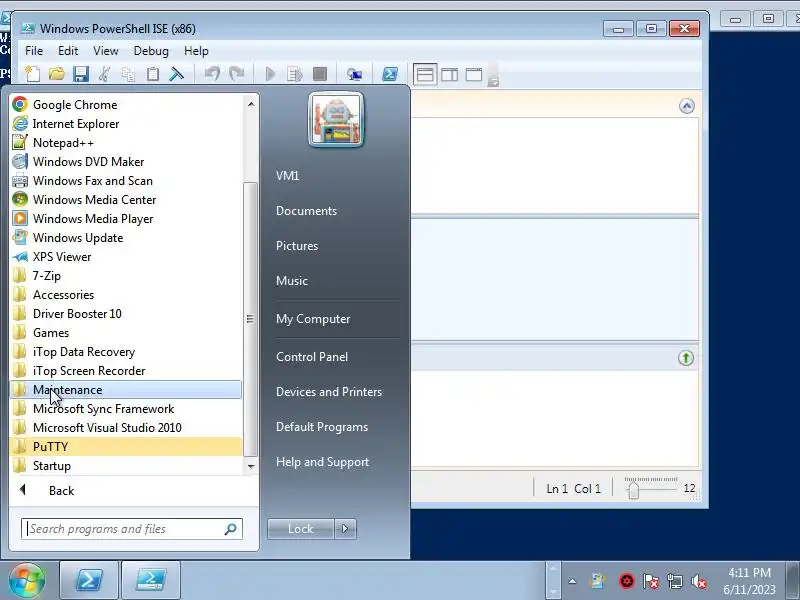The height and width of the screenshot is (600, 800).
Task: Show hidden system tray icons arrow
Action: 572,581
